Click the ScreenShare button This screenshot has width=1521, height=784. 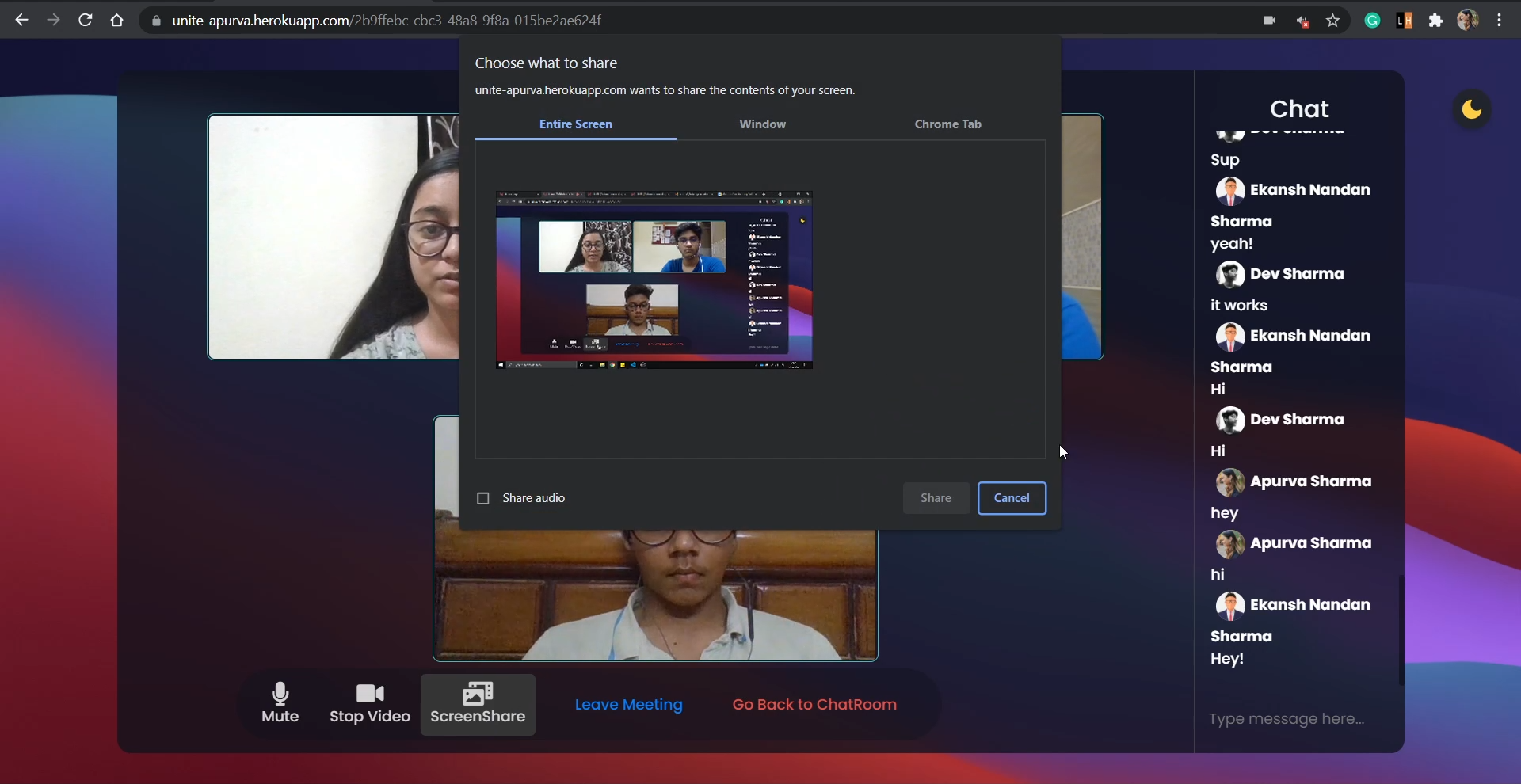pyautogui.click(x=478, y=704)
